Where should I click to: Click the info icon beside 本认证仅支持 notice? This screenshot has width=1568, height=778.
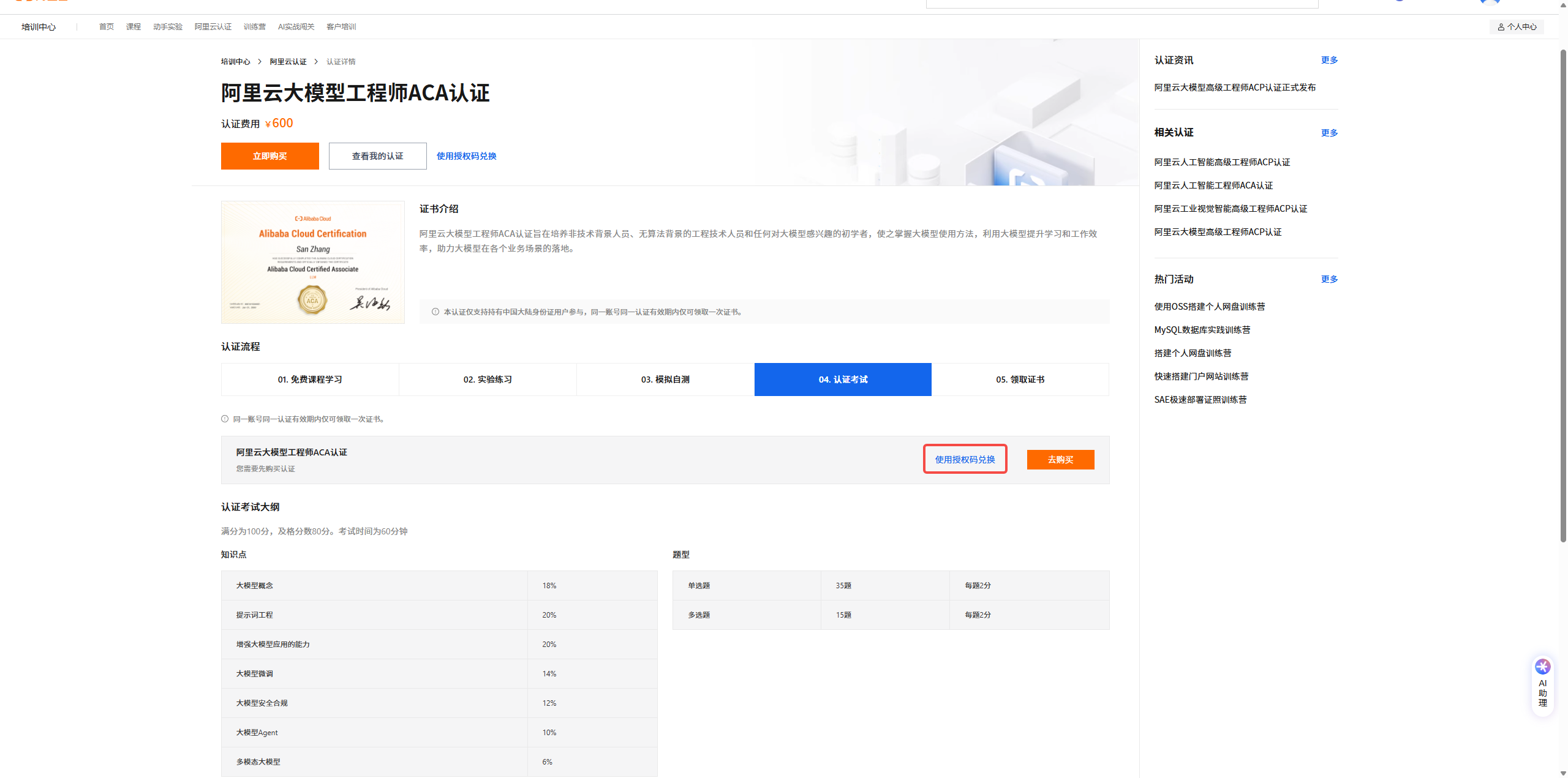coord(435,312)
